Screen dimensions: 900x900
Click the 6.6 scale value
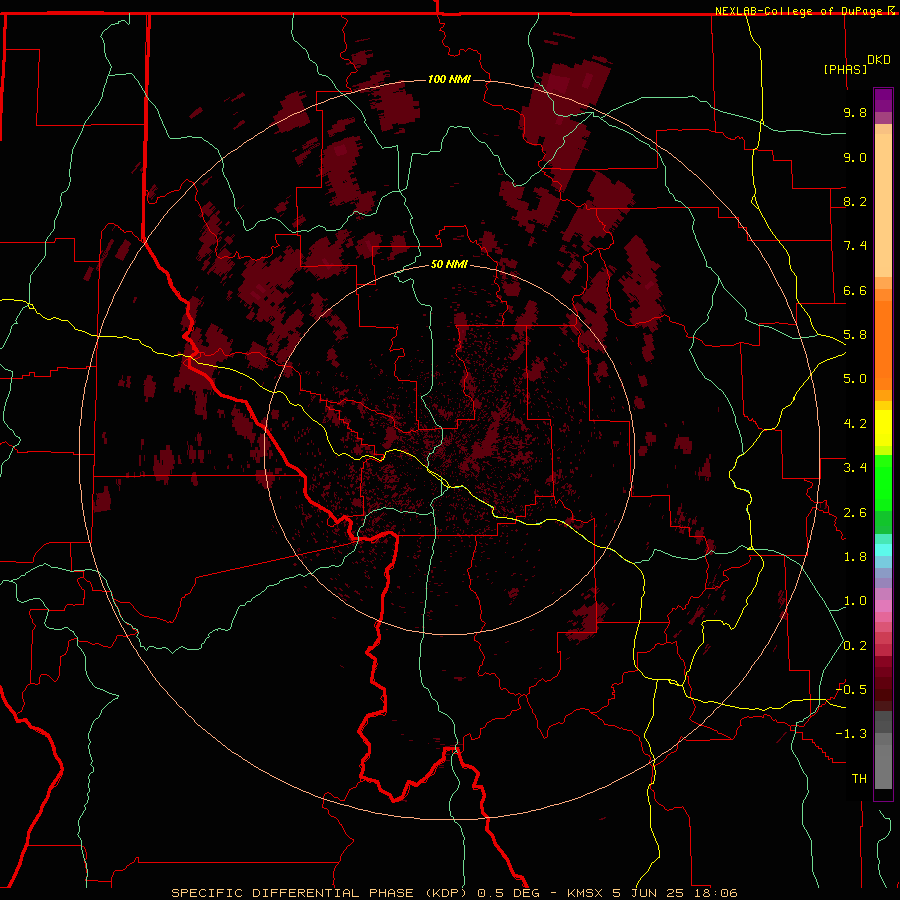855,290
